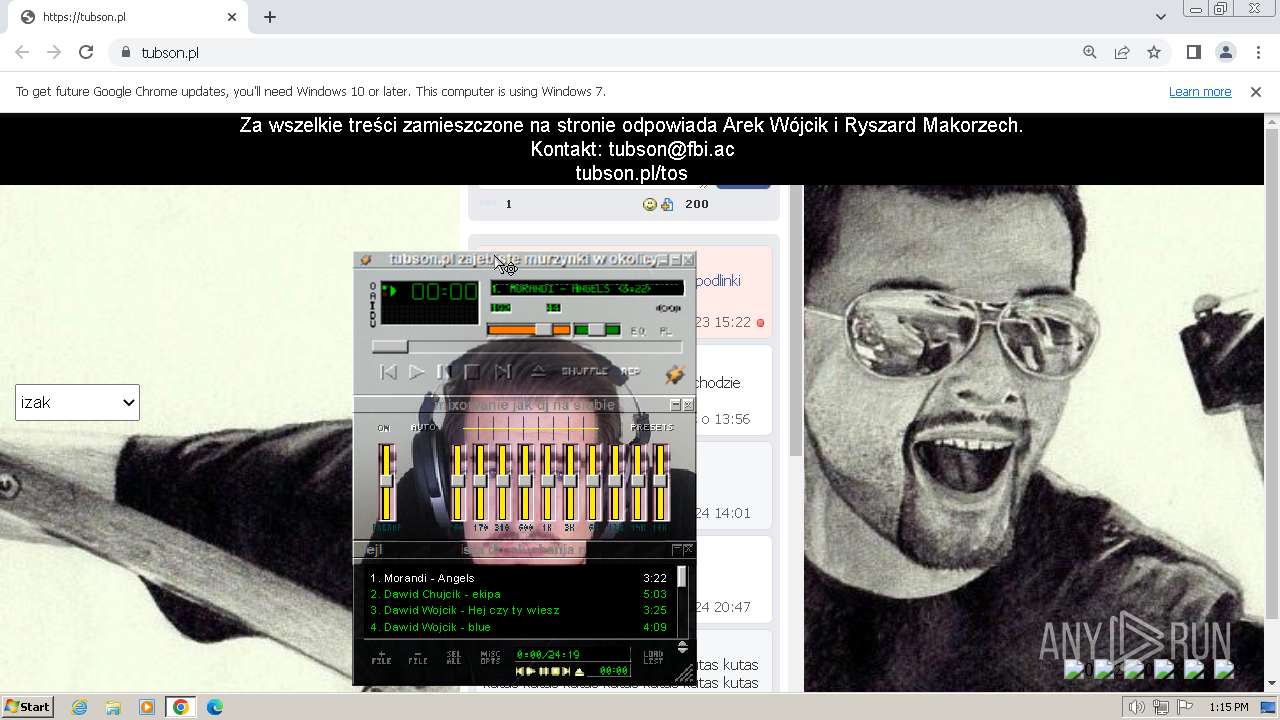Click the Winamp lightning bolt about icon
This screenshot has height=720, width=1280.
click(674, 374)
